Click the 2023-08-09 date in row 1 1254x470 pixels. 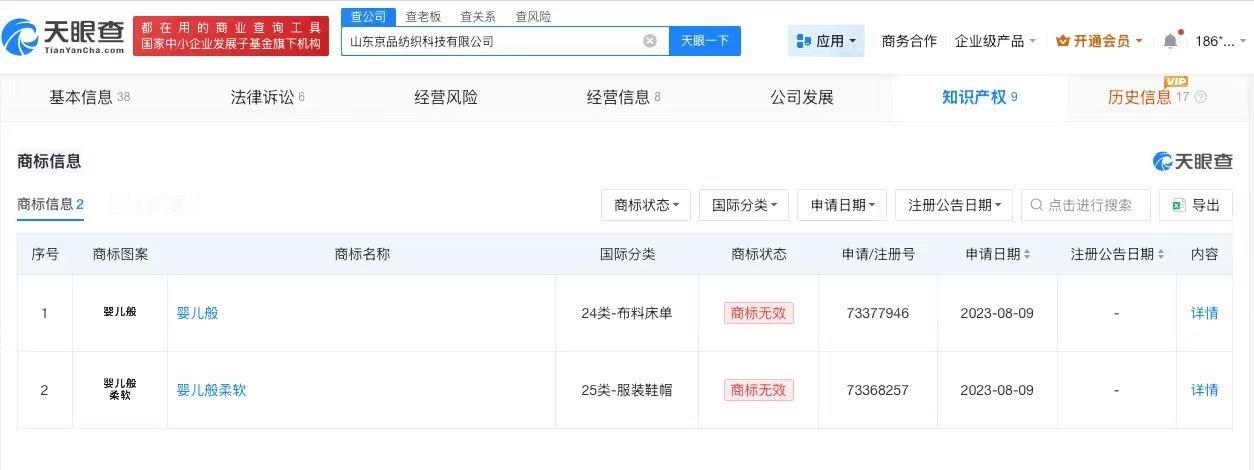997,313
